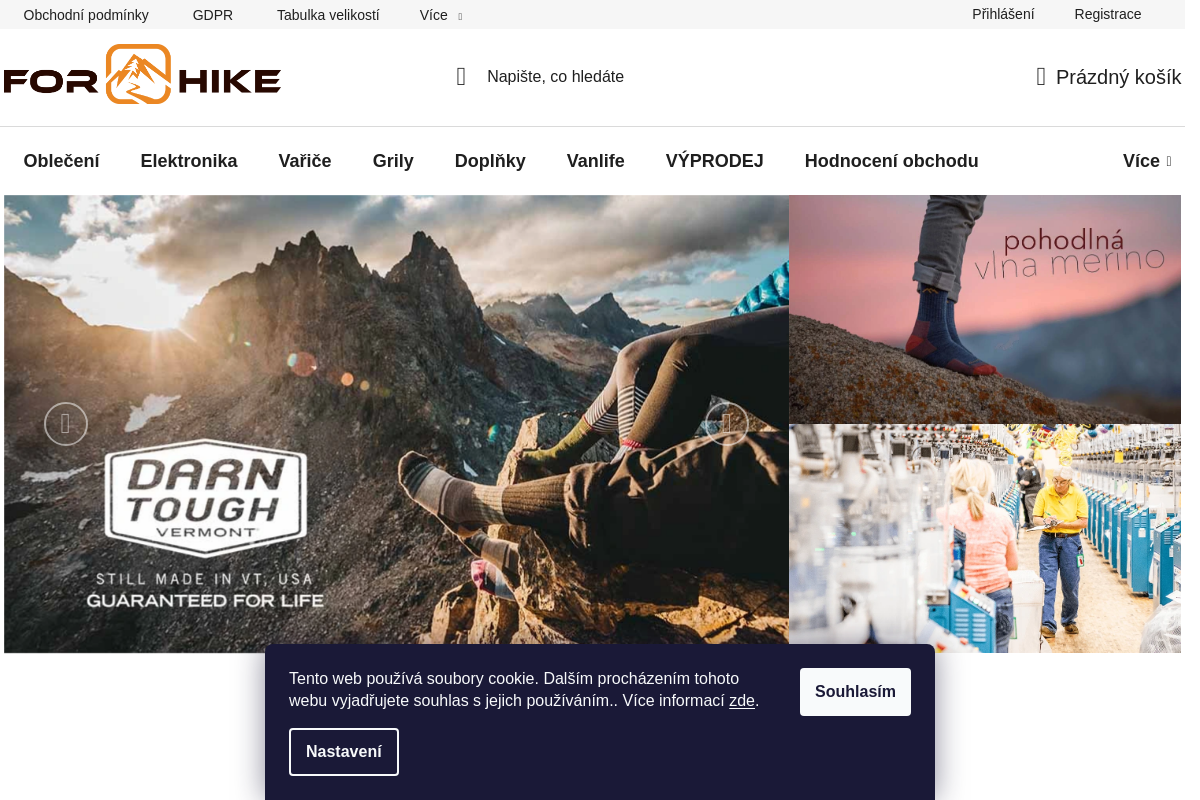Image resolution: width=1200 pixels, height=800 pixels.
Task: Open Hodnocení obchodu page
Action: (x=892, y=161)
